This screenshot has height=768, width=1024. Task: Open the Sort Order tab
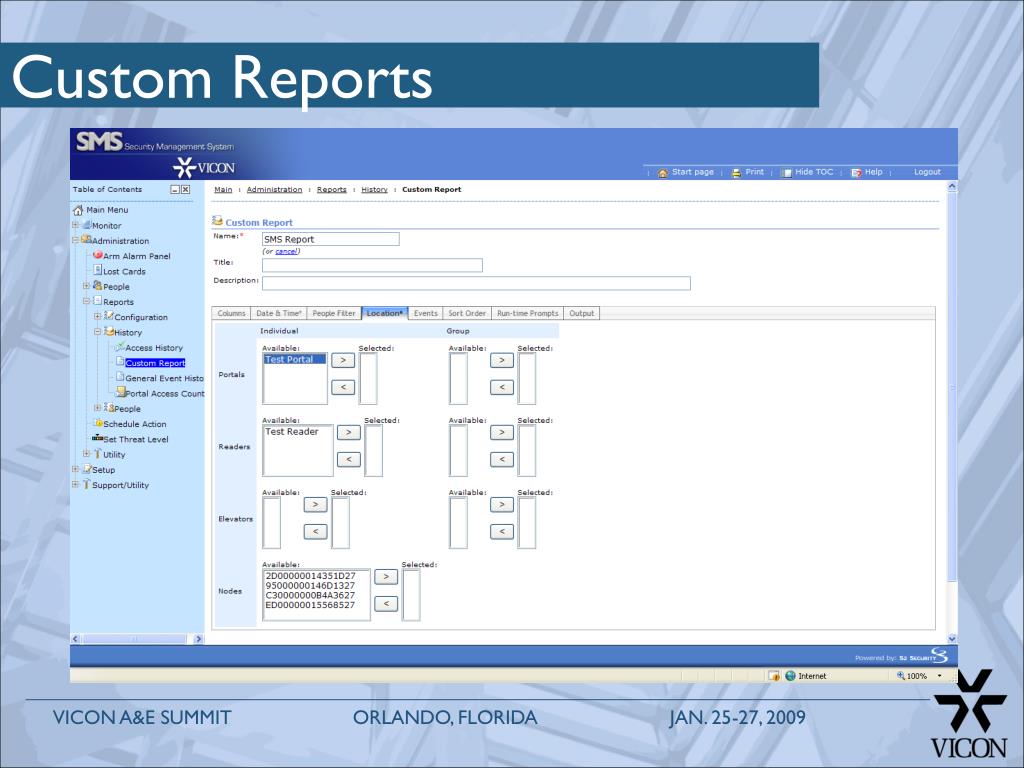click(467, 313)
